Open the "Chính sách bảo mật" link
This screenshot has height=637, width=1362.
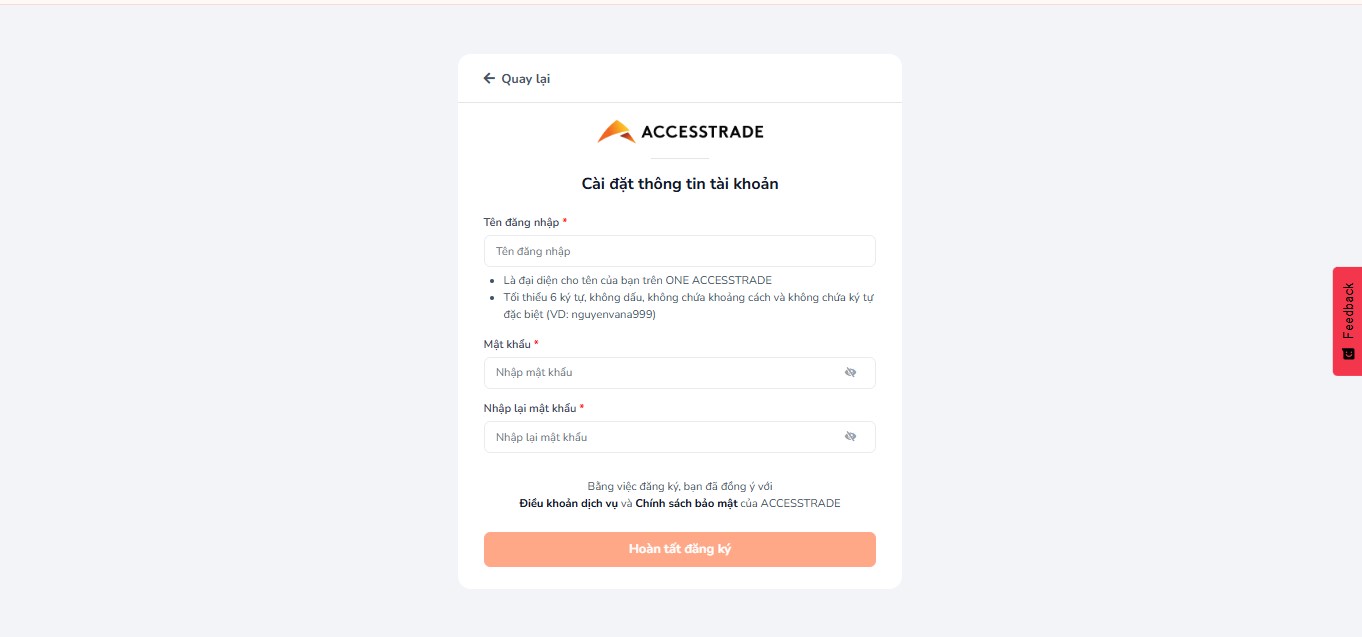pyautogui.click(x=686, y=503)
